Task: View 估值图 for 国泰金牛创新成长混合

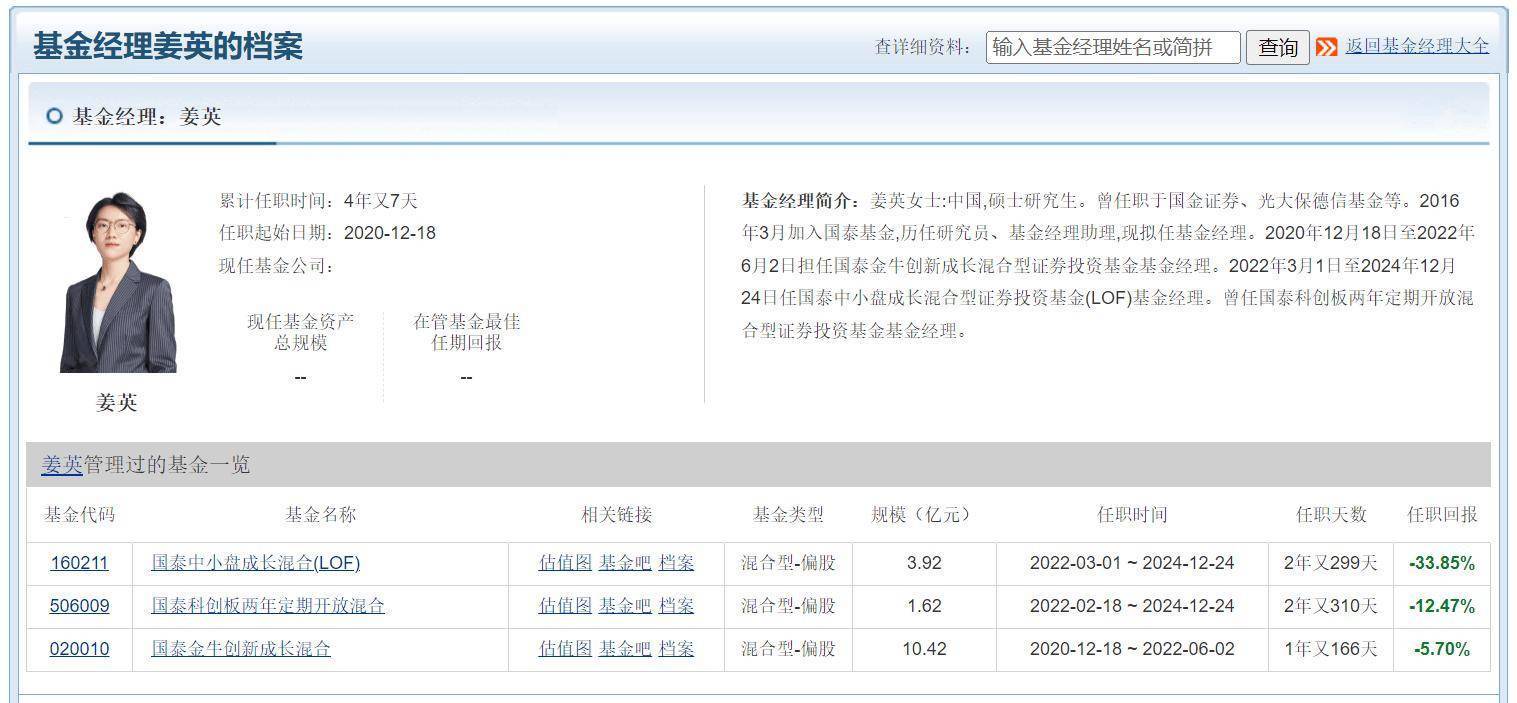Action: pyautogui.click(x=563, y=648)
